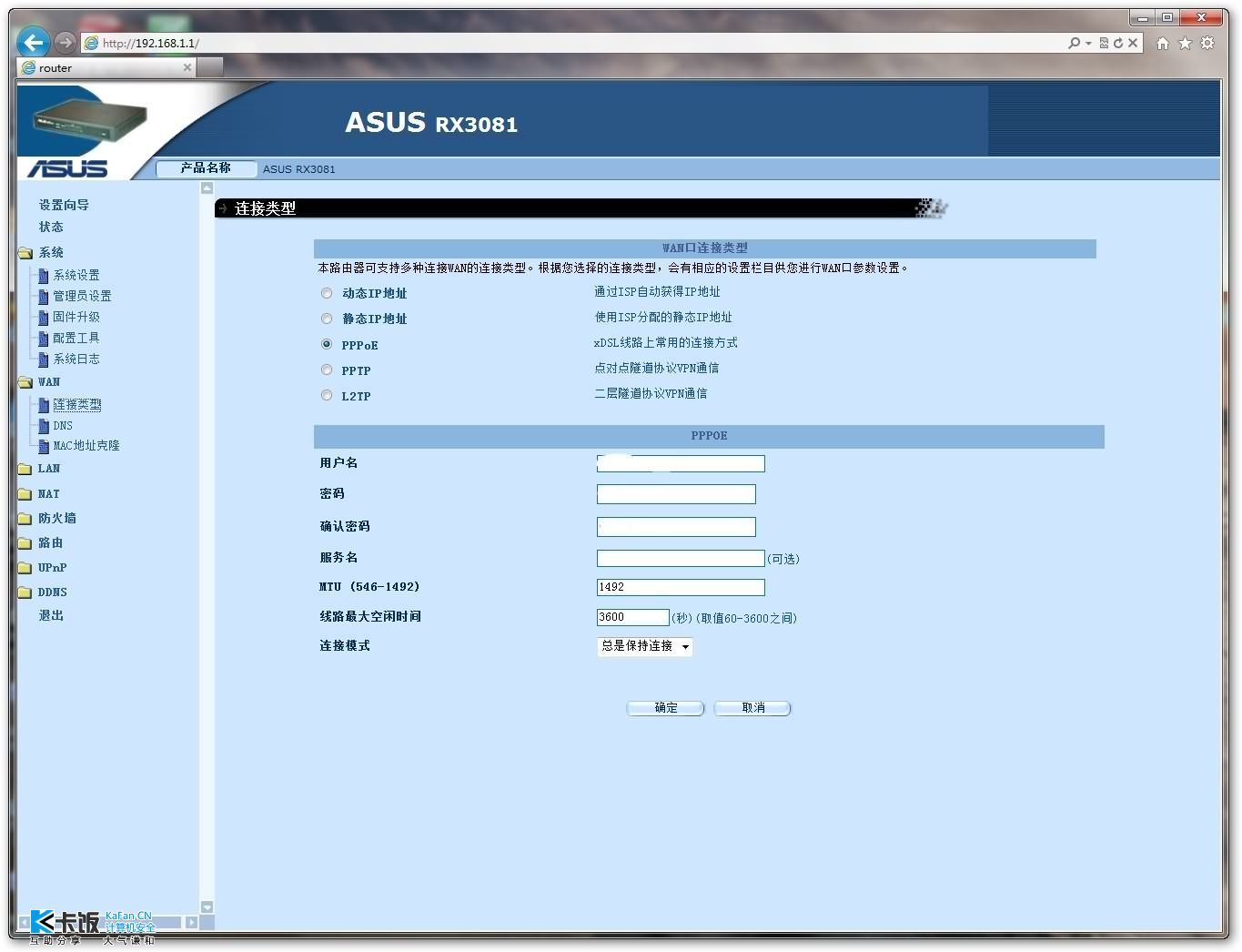Image resolution: width=1242 pixels, height=952 pixels.
Task: Click the MTU value field
Action: (681, 587)
